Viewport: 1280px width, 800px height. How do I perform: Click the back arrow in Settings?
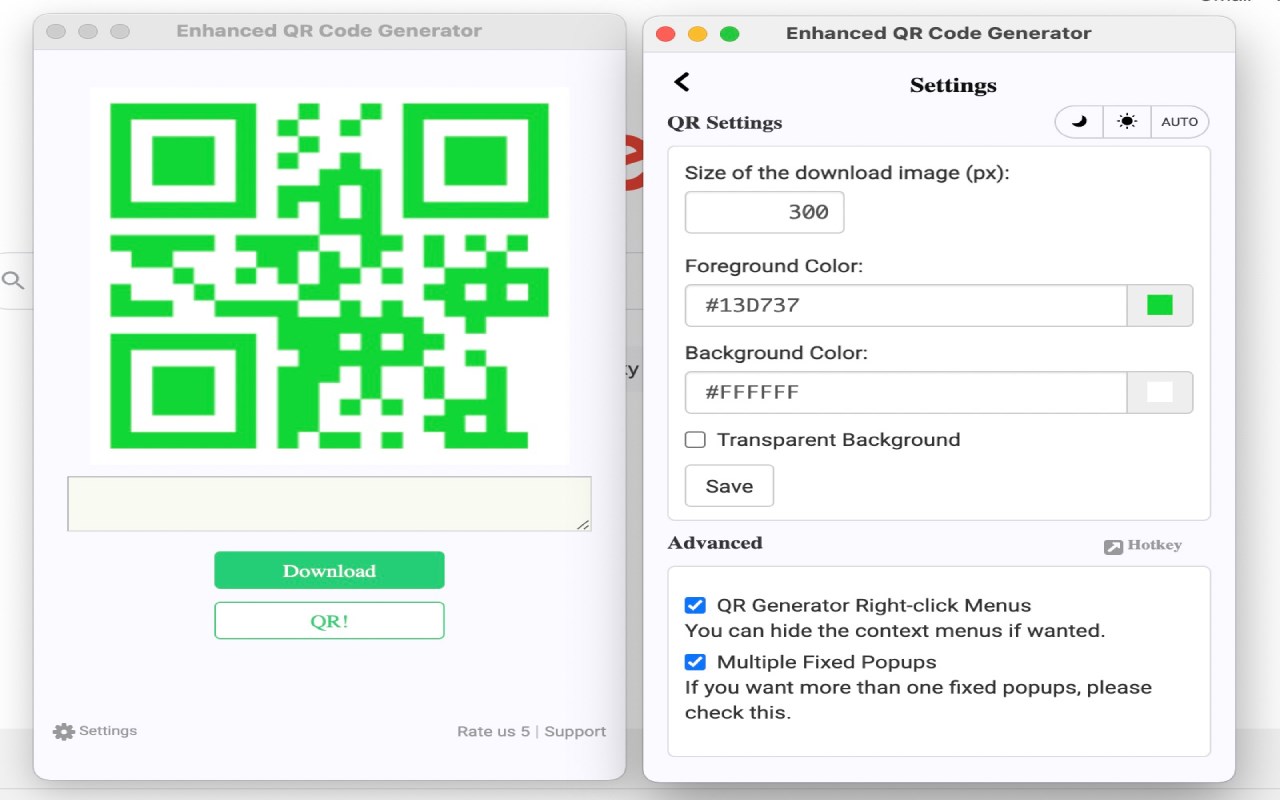click(682, 82)
